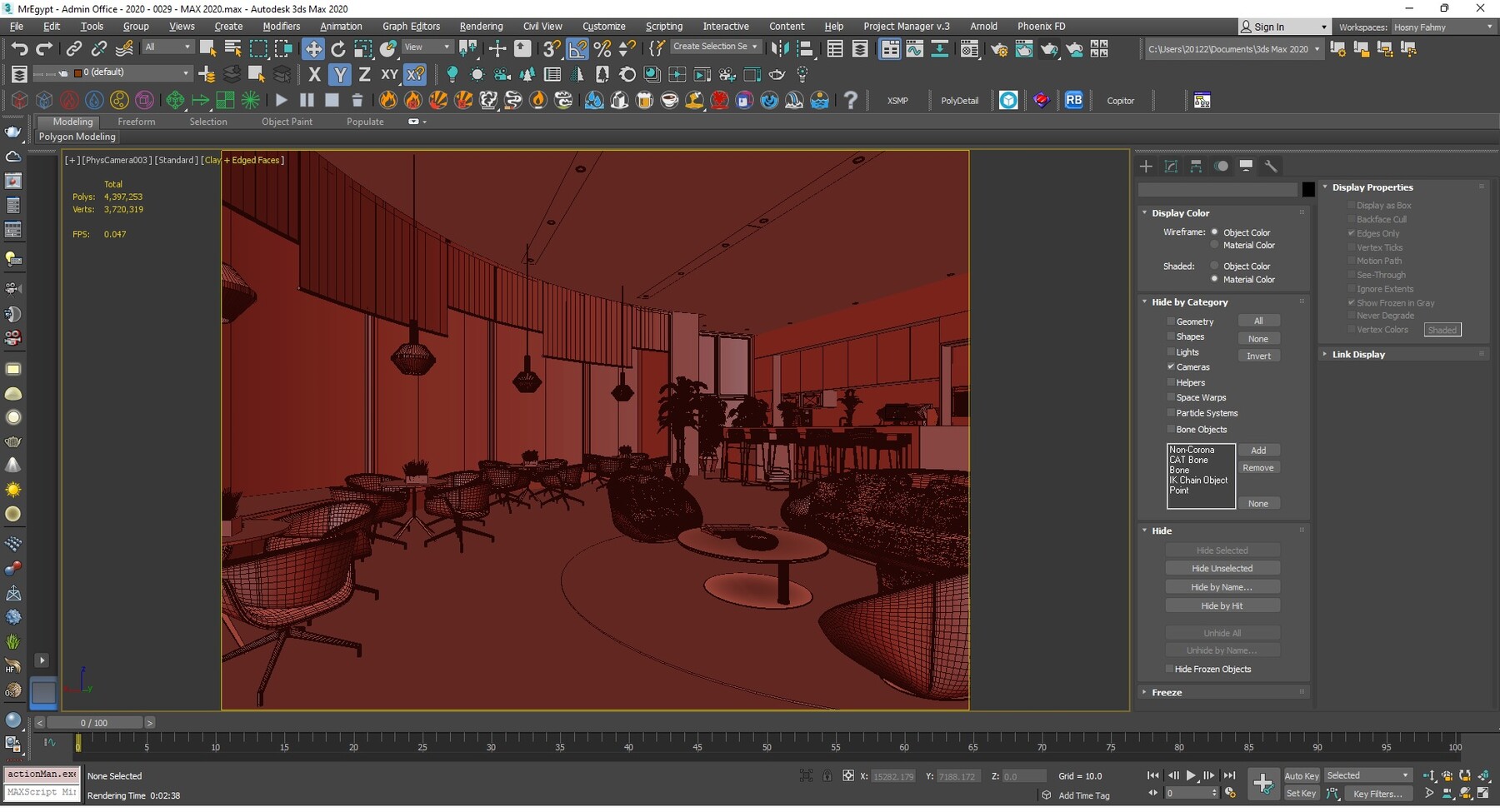The width and height of the screenshot is (1500, 812).
Task: Open the Workspaces dropdown
Action: (1443, 26)
